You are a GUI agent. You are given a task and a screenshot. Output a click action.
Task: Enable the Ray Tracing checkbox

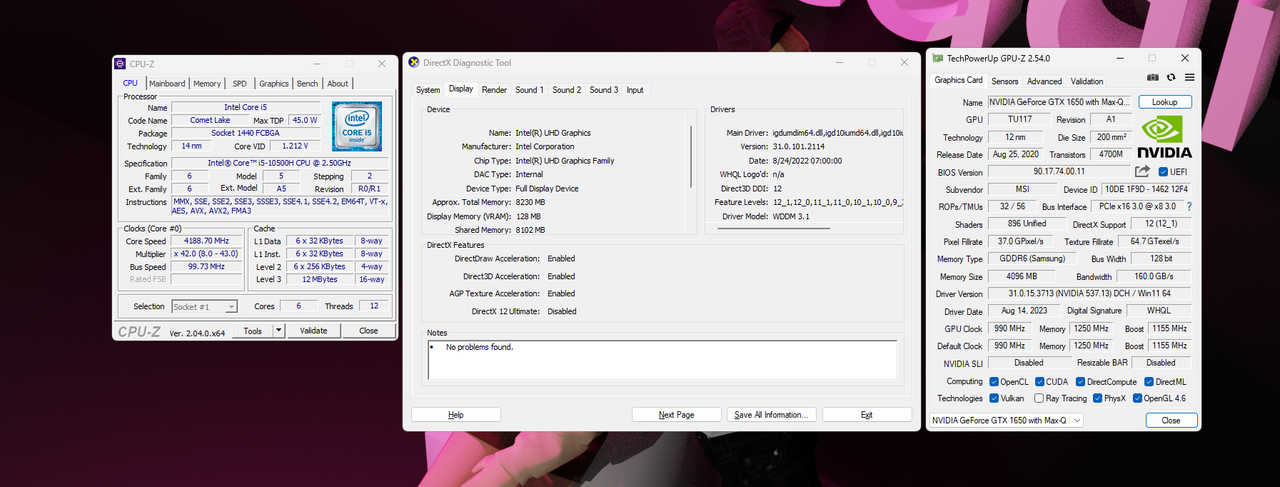1040,398
